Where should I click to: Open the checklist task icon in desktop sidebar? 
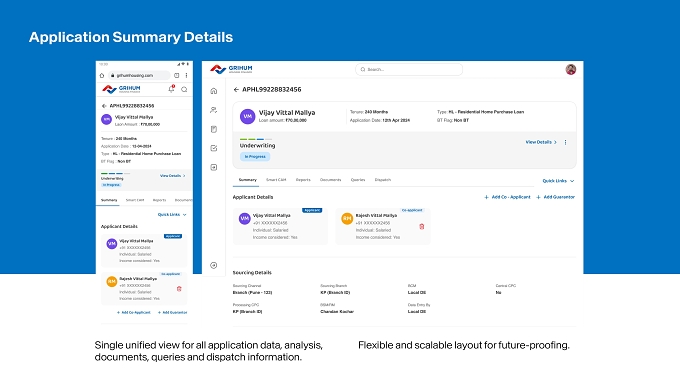click(213, 148)
